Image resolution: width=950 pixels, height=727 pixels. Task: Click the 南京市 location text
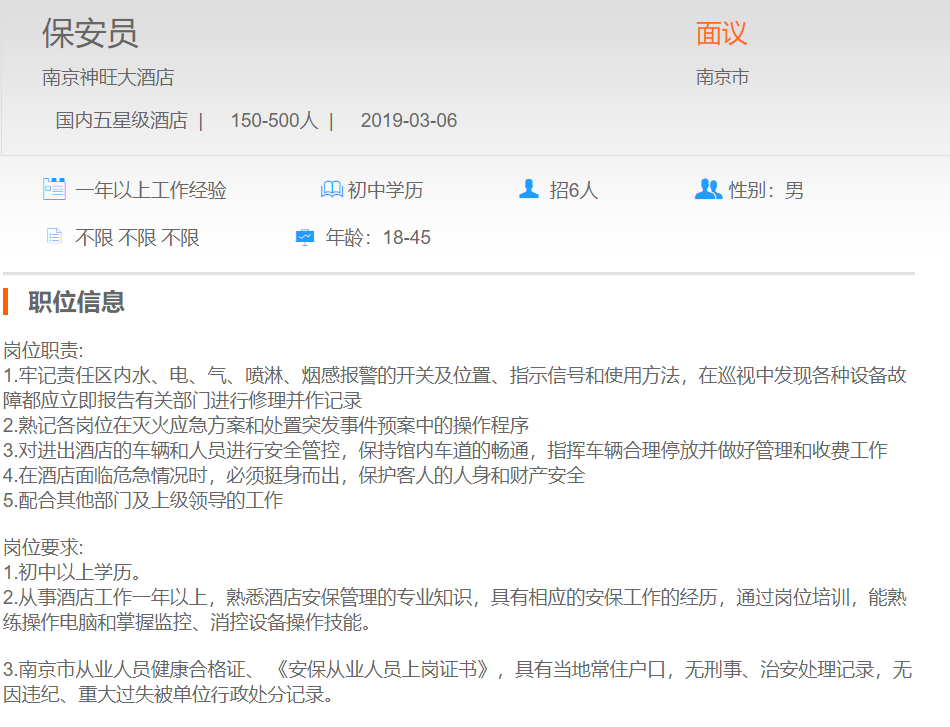point(722,77)
